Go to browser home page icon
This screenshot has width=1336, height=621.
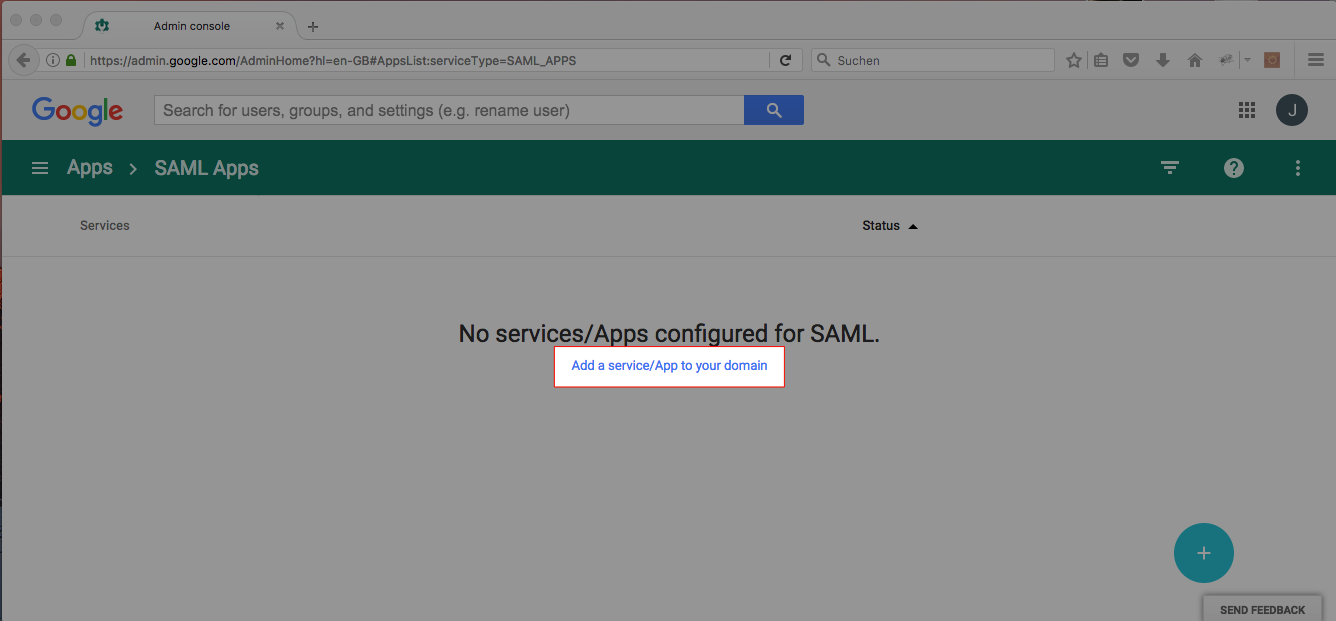[x=1194, y=60]
